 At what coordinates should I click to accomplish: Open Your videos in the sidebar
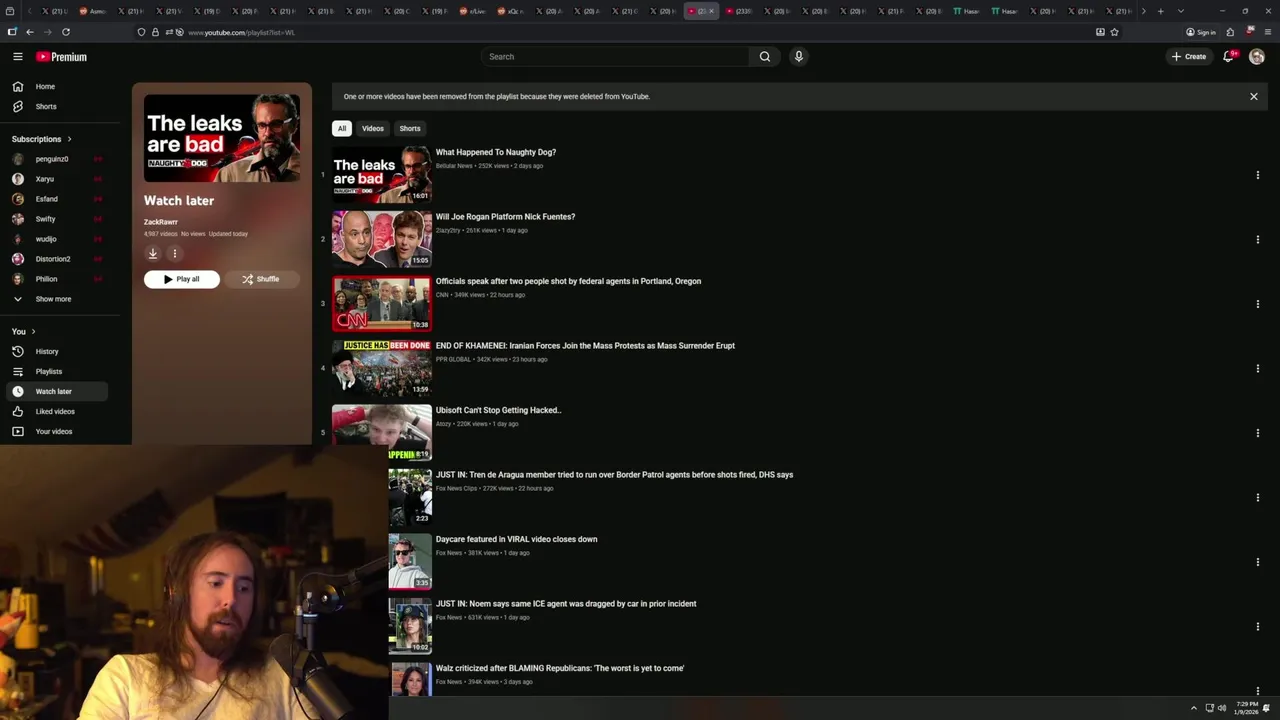click(56, 432)
